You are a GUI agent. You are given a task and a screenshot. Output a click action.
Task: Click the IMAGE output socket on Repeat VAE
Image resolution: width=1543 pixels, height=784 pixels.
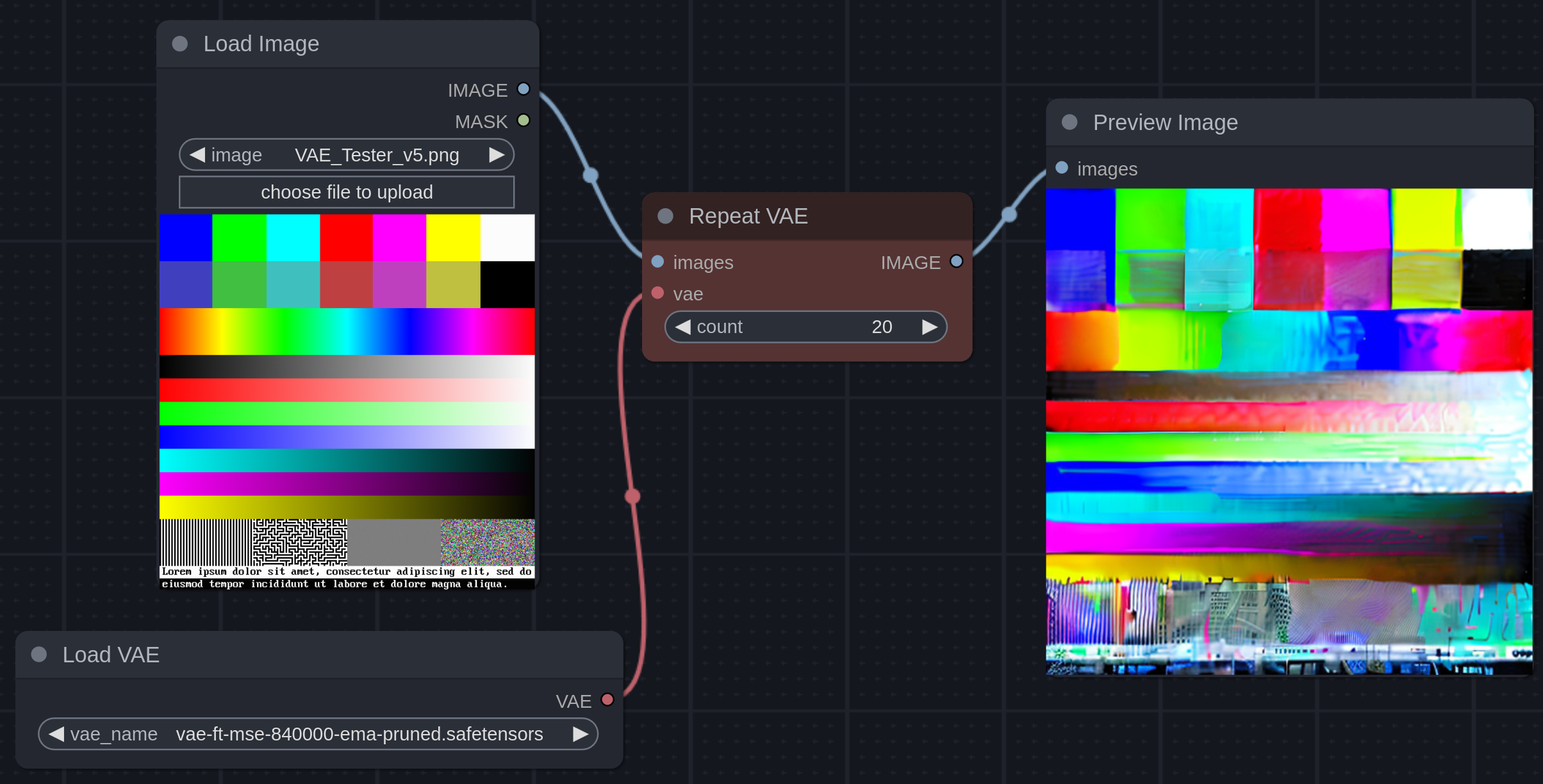[x=957, y=261]
